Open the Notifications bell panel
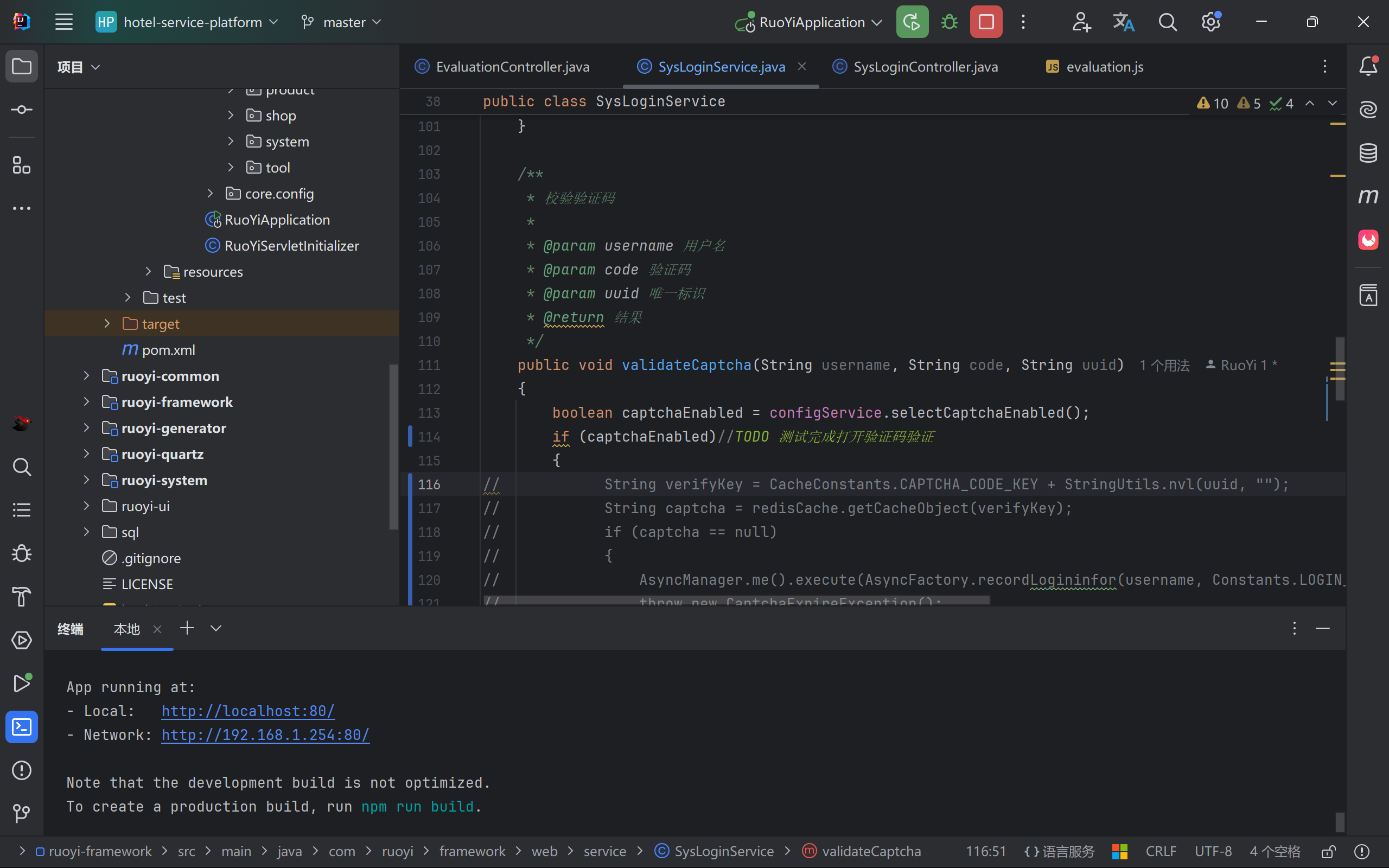1389x868 pixels. 1368,67
